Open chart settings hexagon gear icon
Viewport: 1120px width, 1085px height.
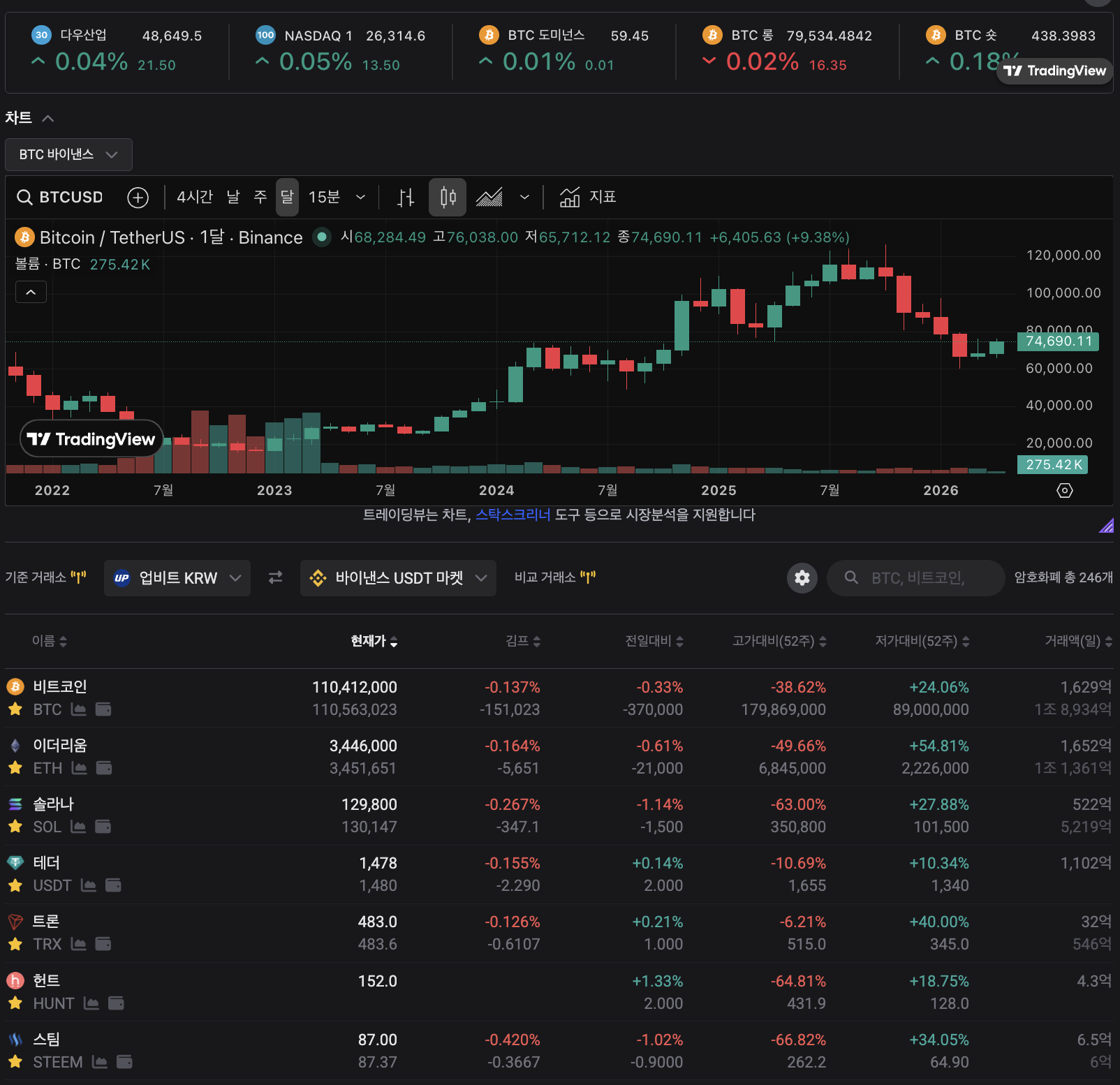(x=1065, y=490)
